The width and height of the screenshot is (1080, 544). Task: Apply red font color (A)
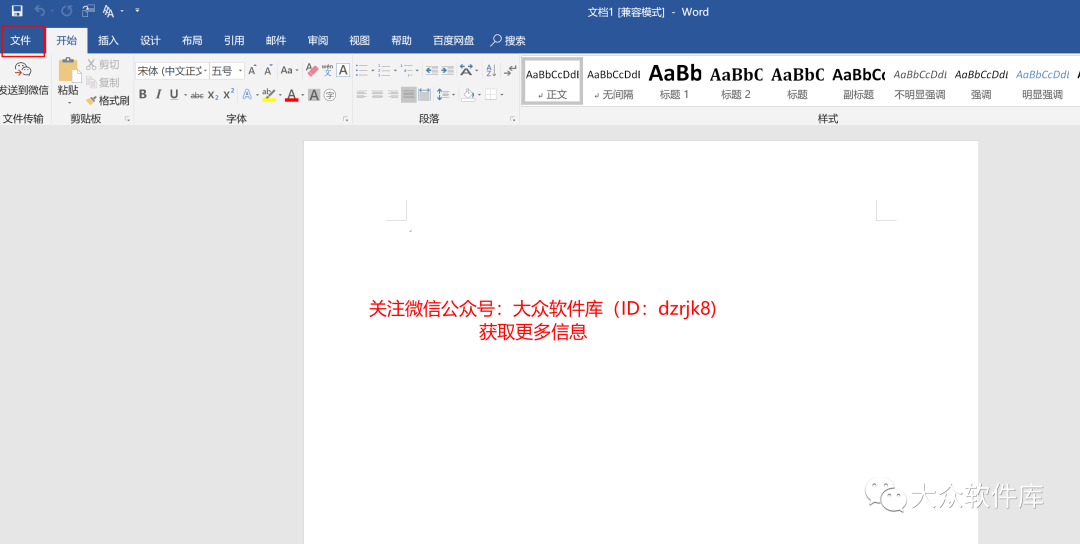pyautogui.click(x=291, y=95)
